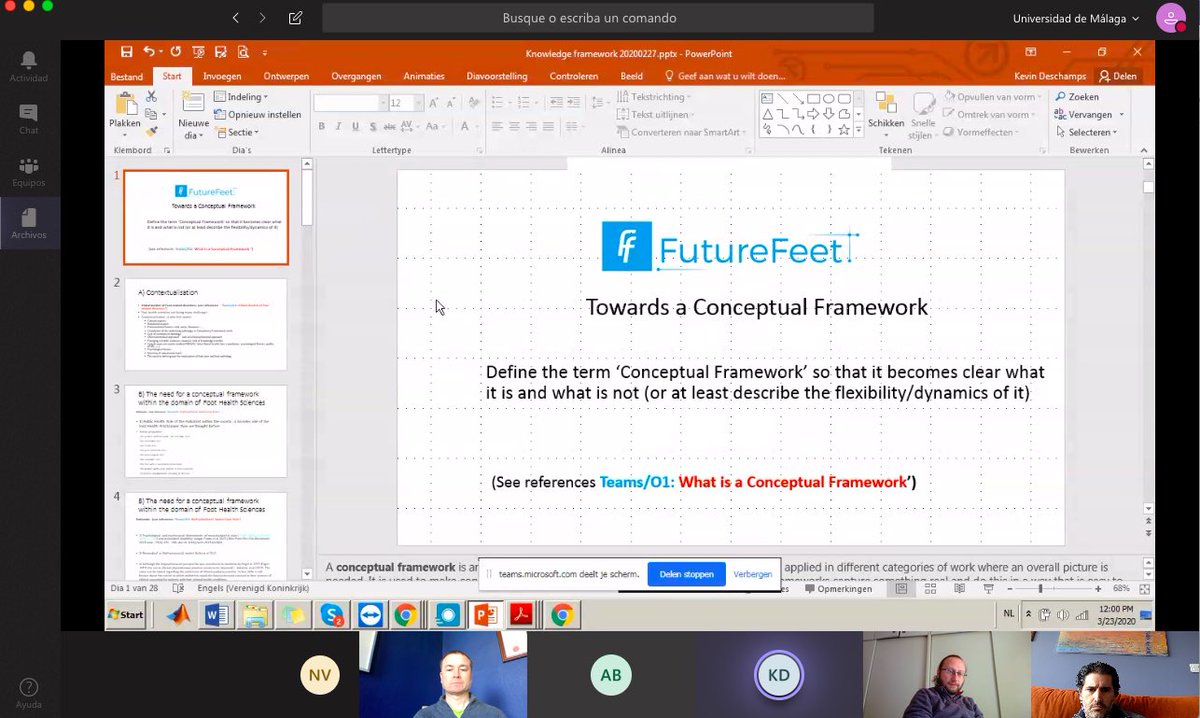Click the PowerPoint Save icon
The width and height of the screenshot is (1200, 718).
126,52
